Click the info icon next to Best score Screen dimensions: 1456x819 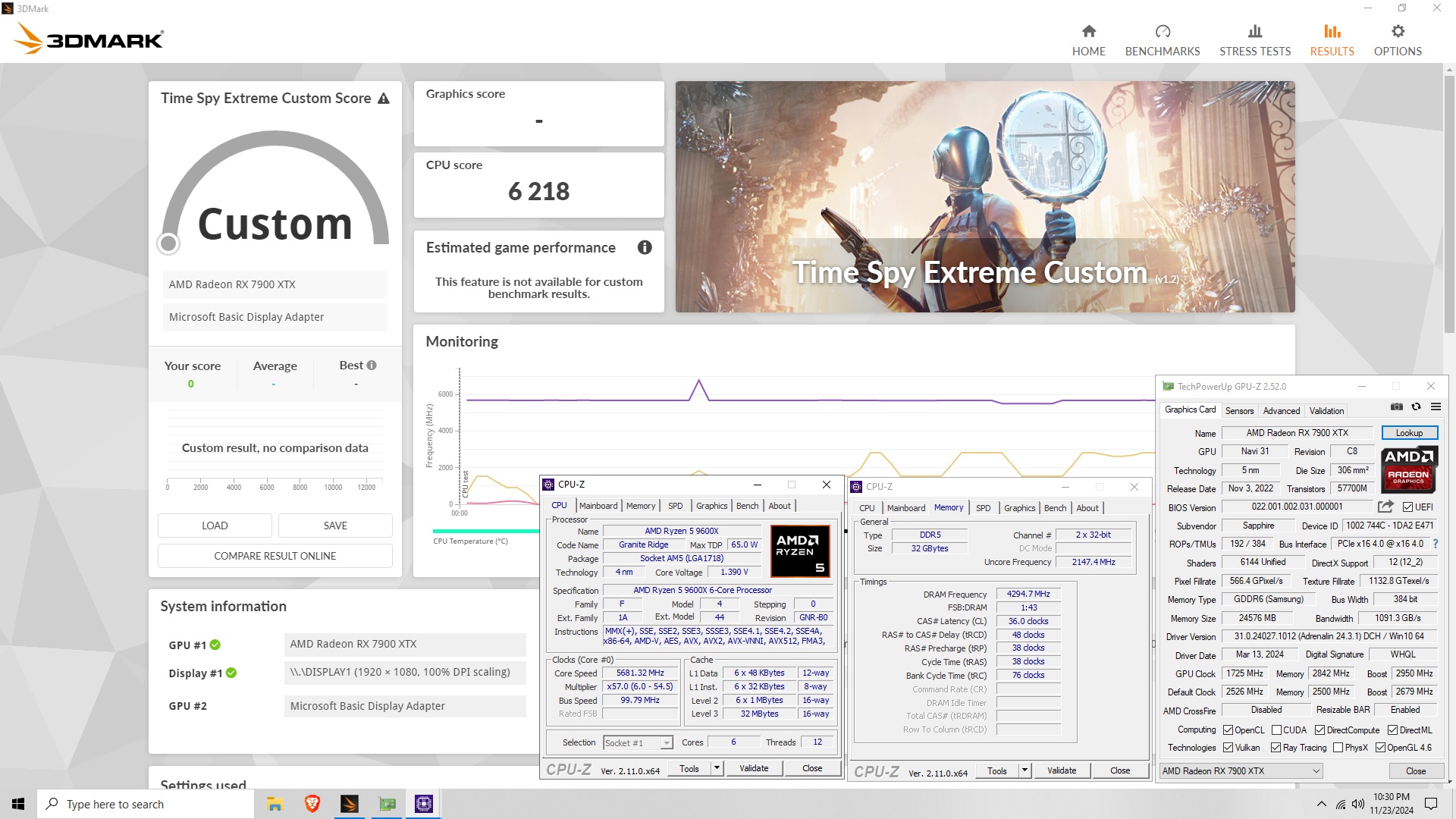pyautogui.click(x=372, y=366)
